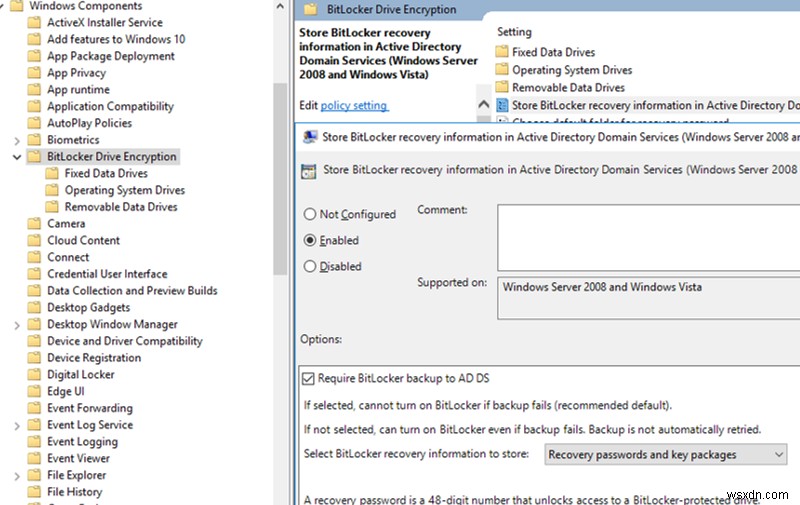Click inside the Comment text box

click(x=648, y=238)
